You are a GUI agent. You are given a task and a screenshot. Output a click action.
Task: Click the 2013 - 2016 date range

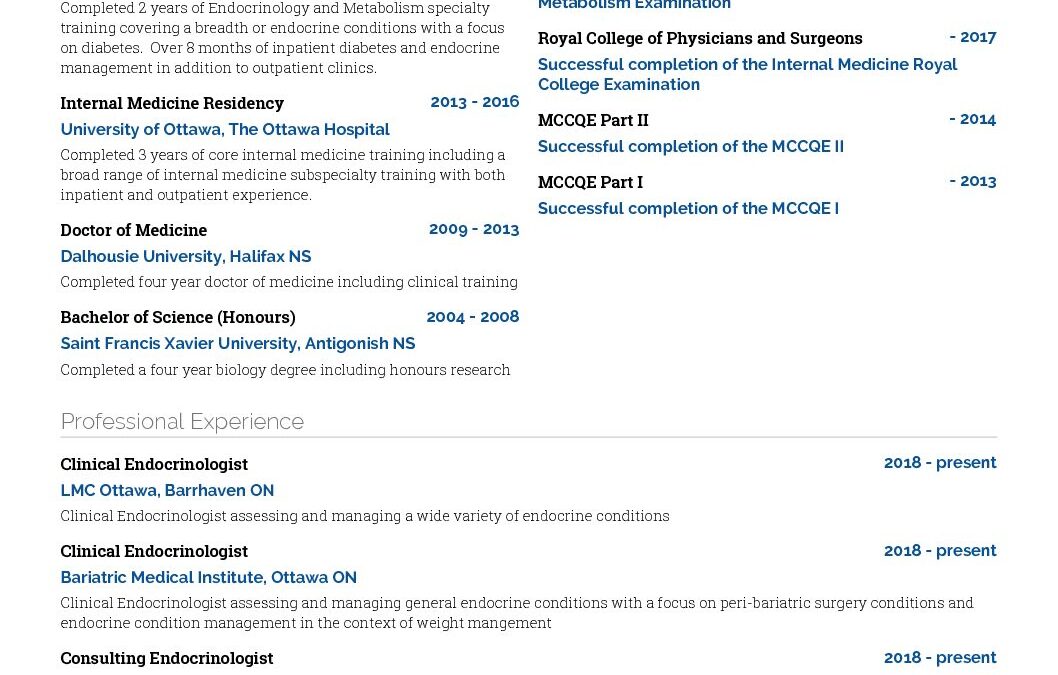click(475, 102)
